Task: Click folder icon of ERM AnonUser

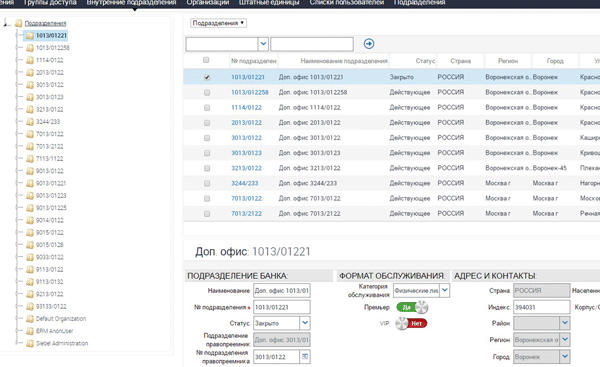Action: tap(30, 331)
